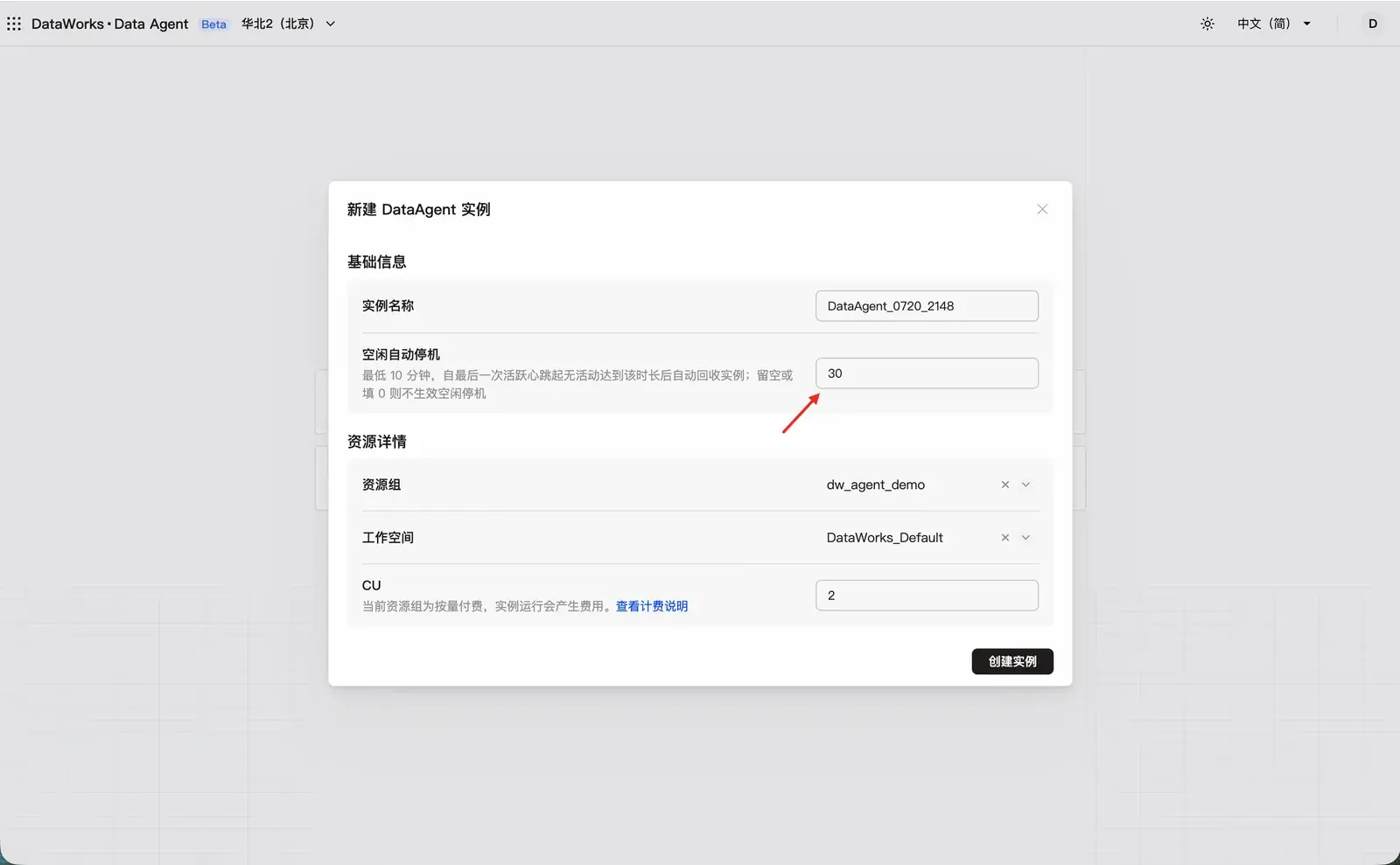Screen dimensions: 1400x865
Task: Focus the 实例名称 input field
Action: point(927,306)
